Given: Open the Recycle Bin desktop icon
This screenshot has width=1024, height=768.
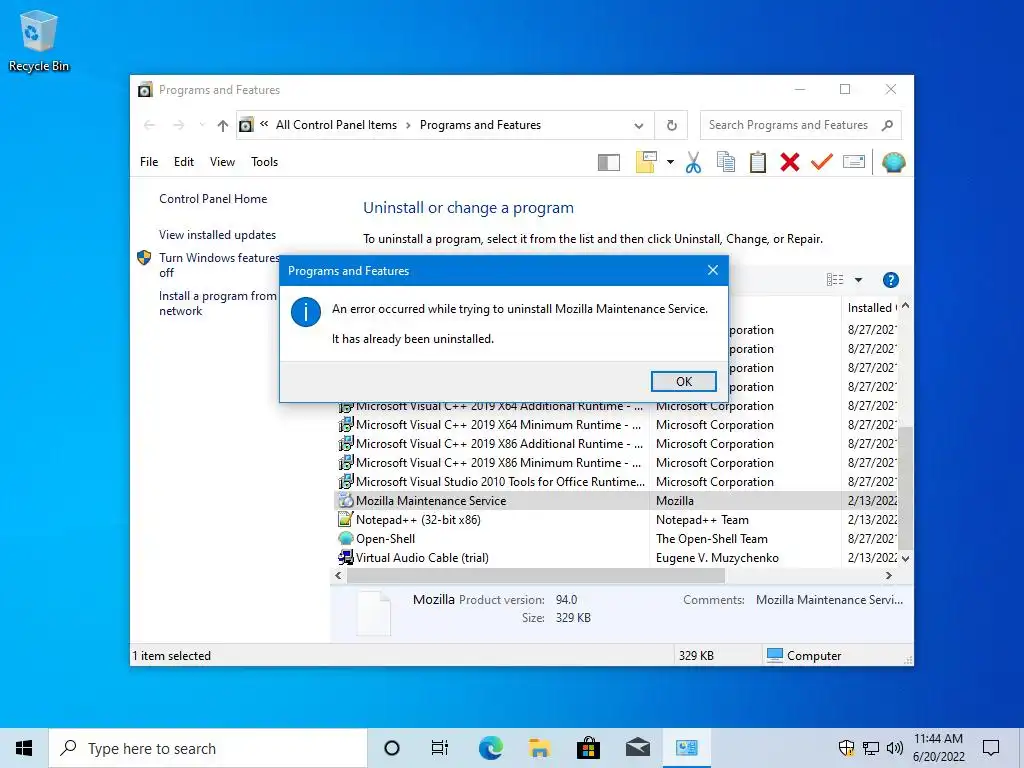Looking at the screenshot, I should point(39,40).
